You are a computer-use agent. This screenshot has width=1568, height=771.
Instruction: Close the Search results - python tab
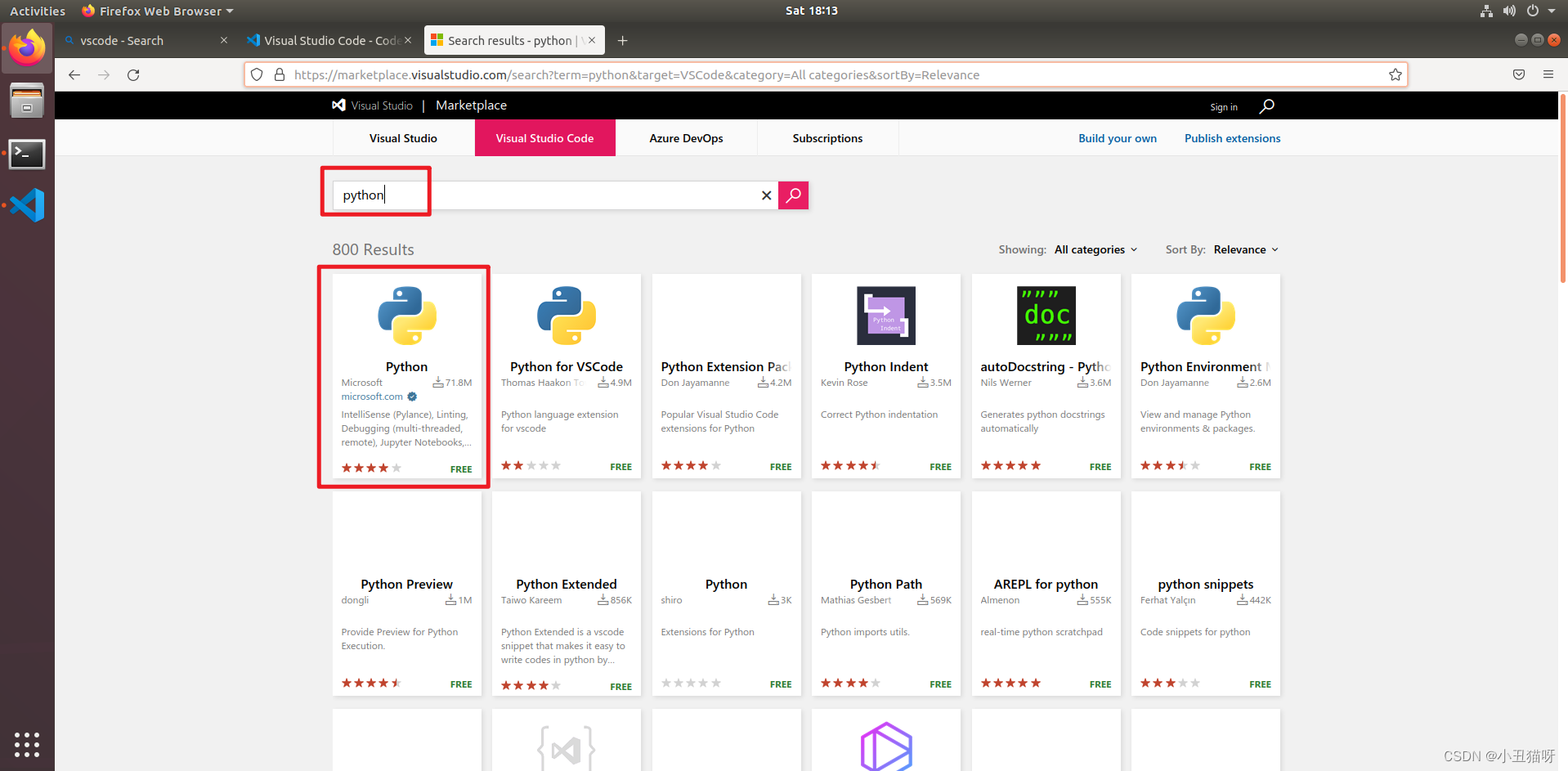592,40
